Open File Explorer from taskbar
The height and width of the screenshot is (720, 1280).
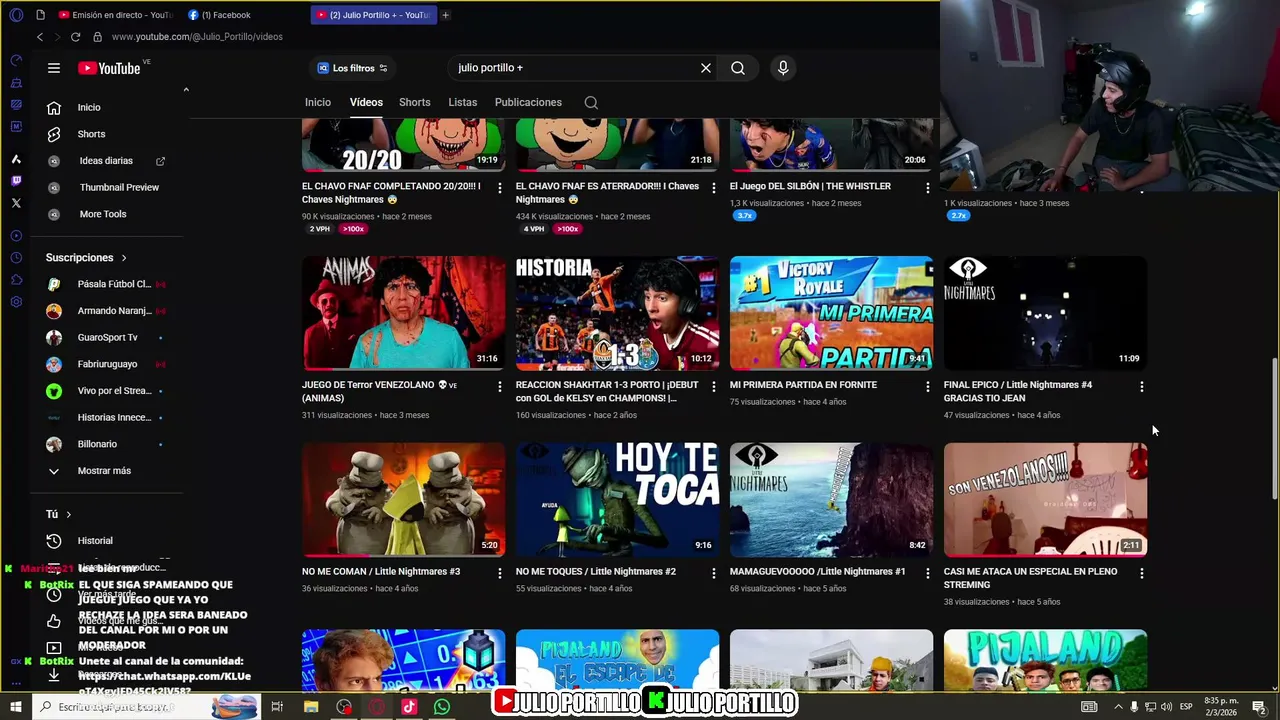pyautogui.click(x=311, y=707)
